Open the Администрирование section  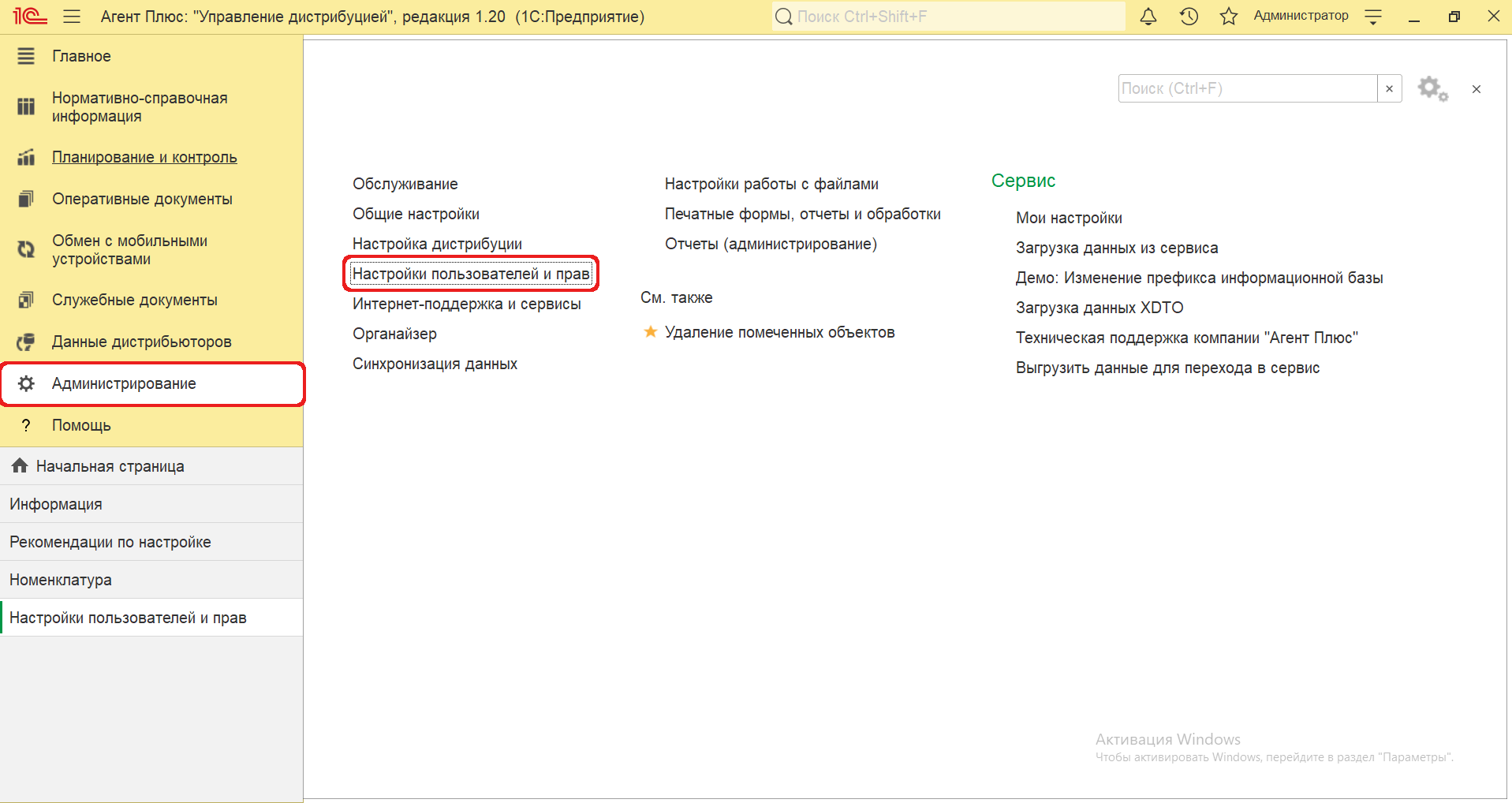124,384
